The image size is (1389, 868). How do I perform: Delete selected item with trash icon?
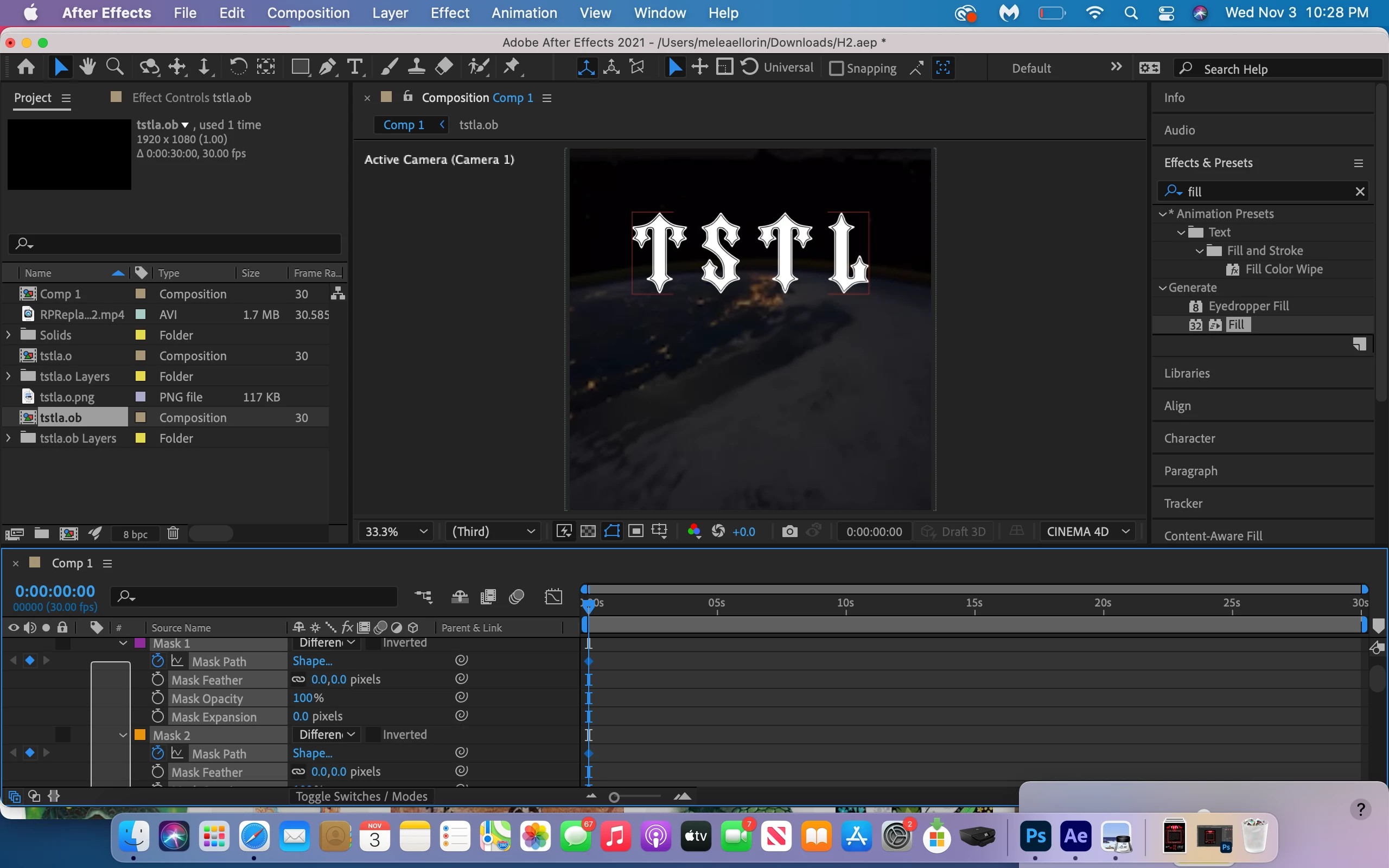click(173, 534)
